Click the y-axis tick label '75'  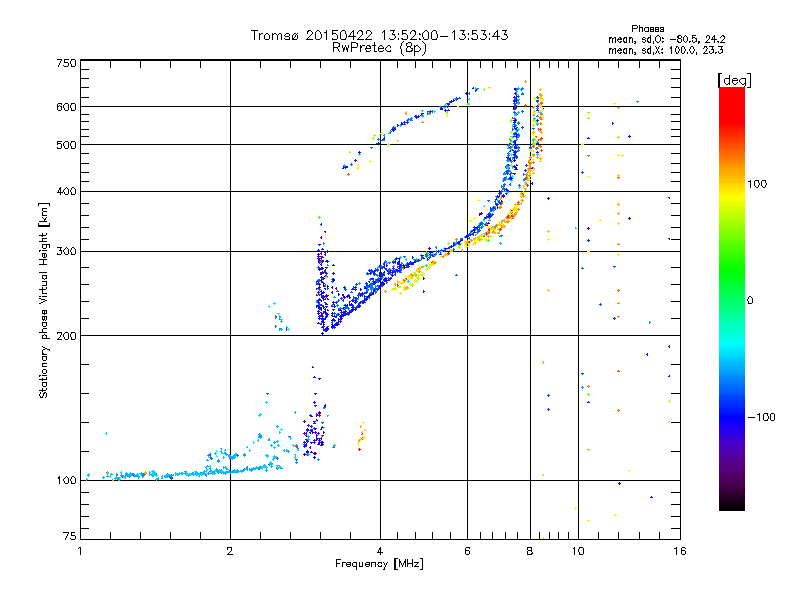pos(70,536)
